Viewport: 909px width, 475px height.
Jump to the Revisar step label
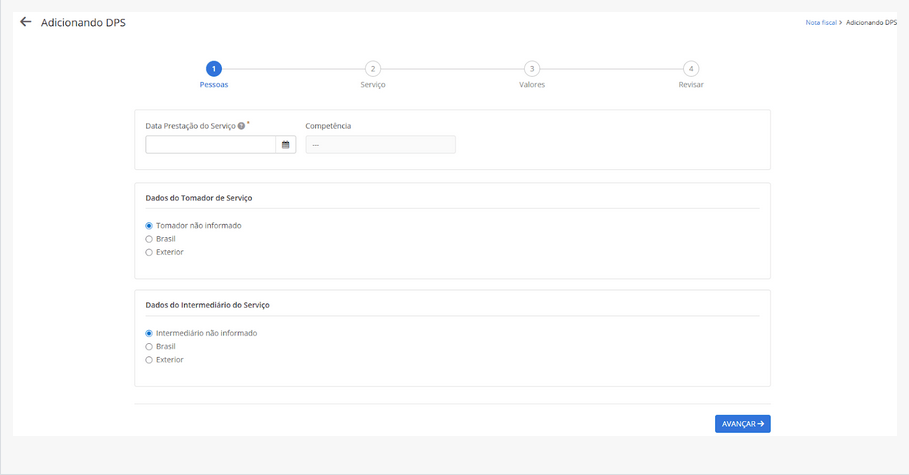[691, 85]
